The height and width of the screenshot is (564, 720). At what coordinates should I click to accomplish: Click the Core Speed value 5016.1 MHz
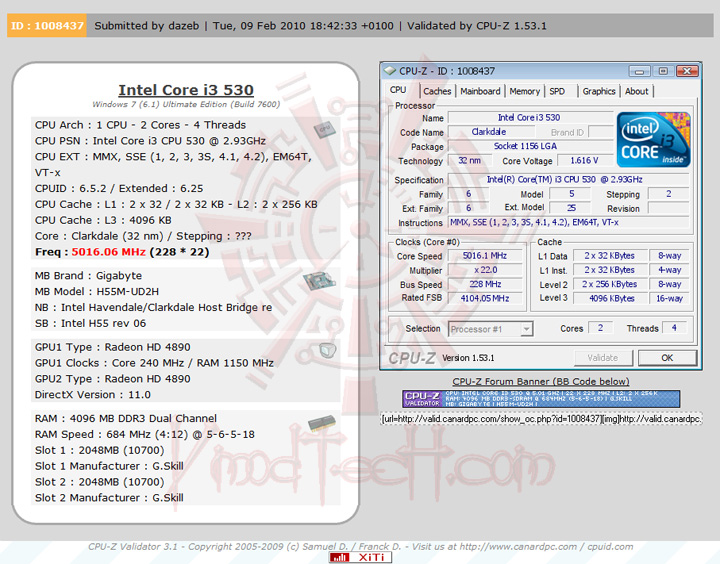click(x=485, y=256)
